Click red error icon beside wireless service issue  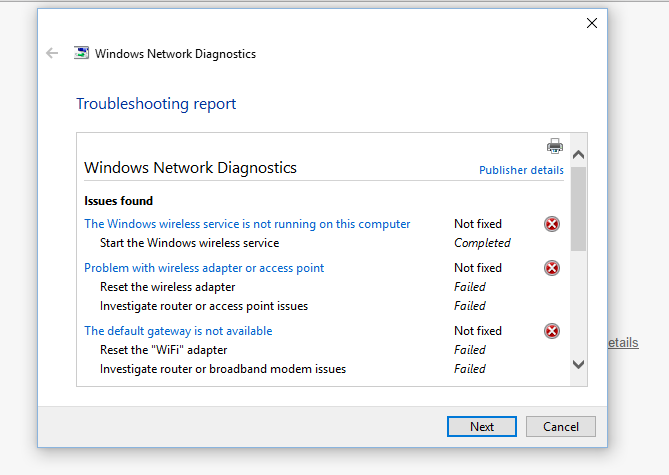(552, 224)
